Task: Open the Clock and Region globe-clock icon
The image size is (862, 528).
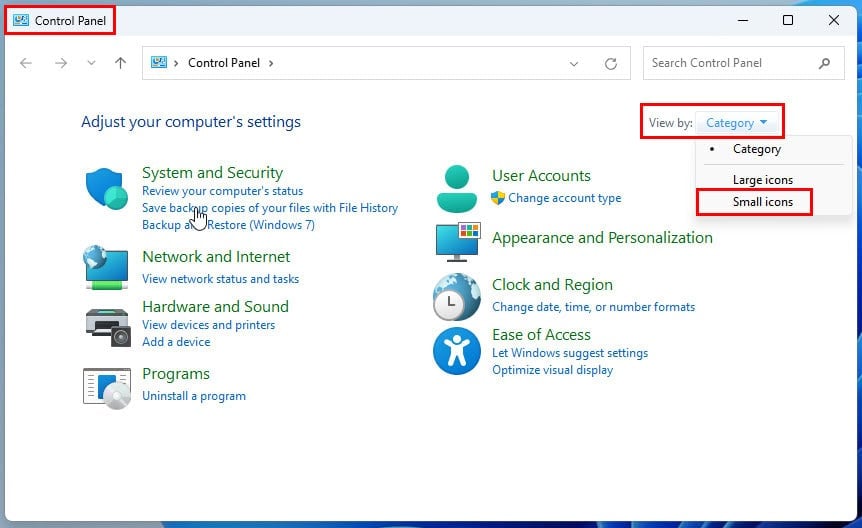Action: click(456, 297)
